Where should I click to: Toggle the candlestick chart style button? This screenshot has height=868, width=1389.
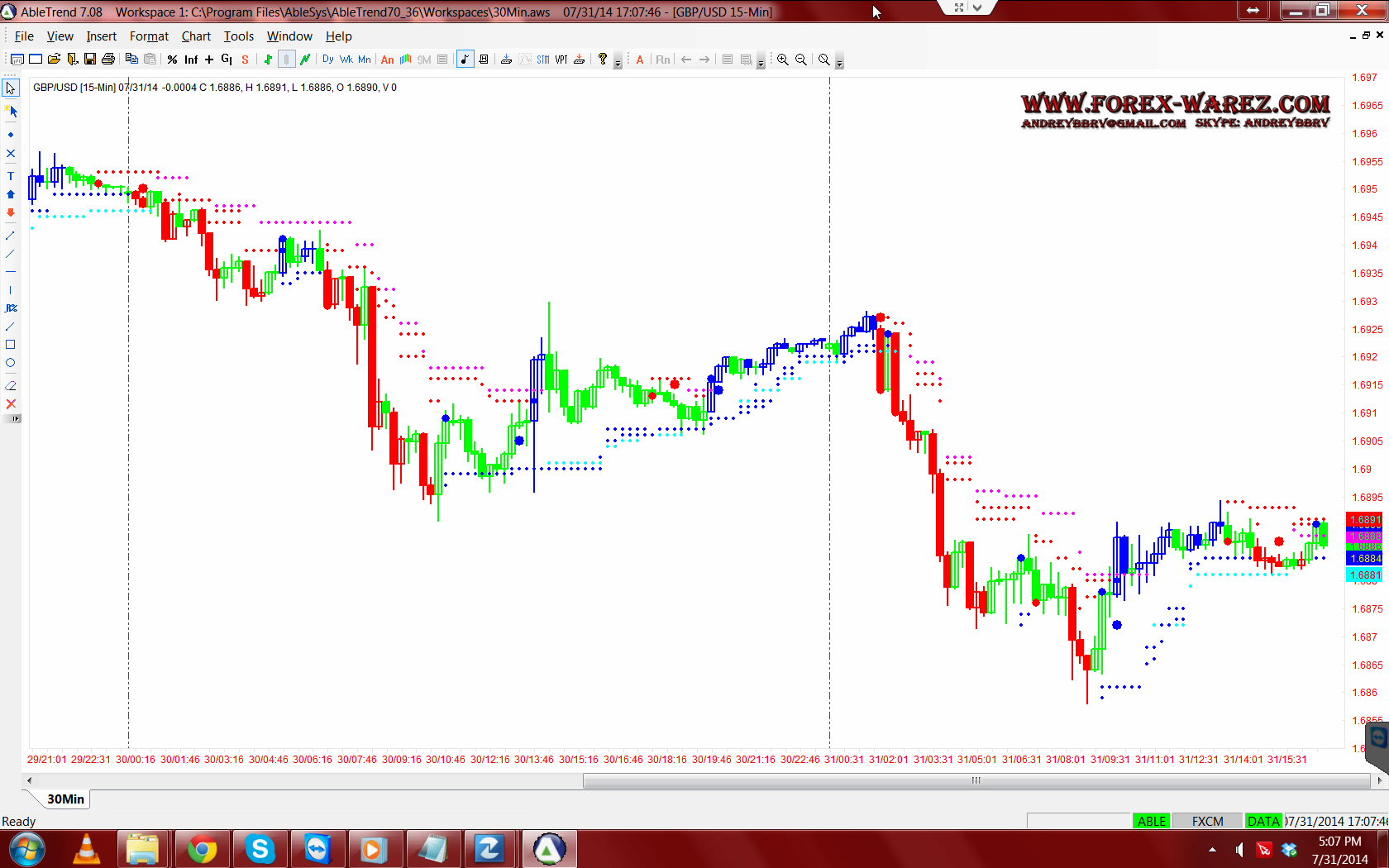coord(286,60)
